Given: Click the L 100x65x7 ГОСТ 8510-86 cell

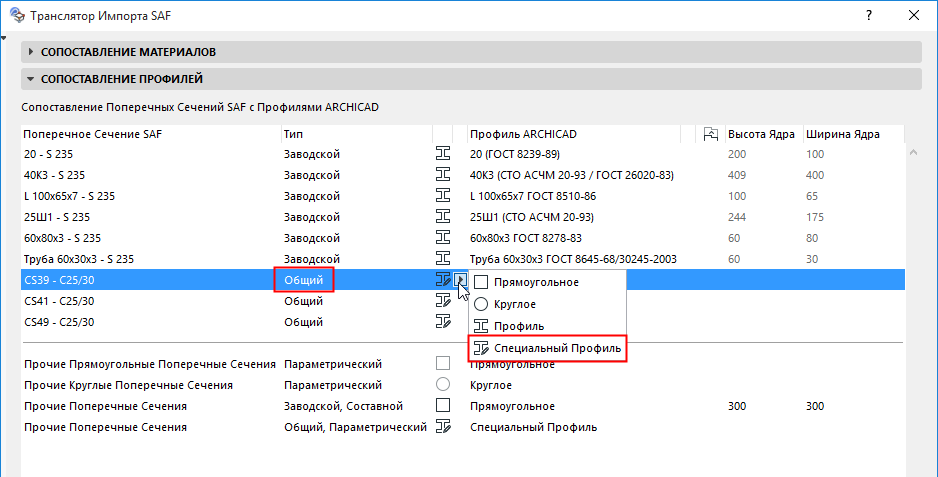Looking at the screenshot, I should pyautogui.click(x=532, y=196).
